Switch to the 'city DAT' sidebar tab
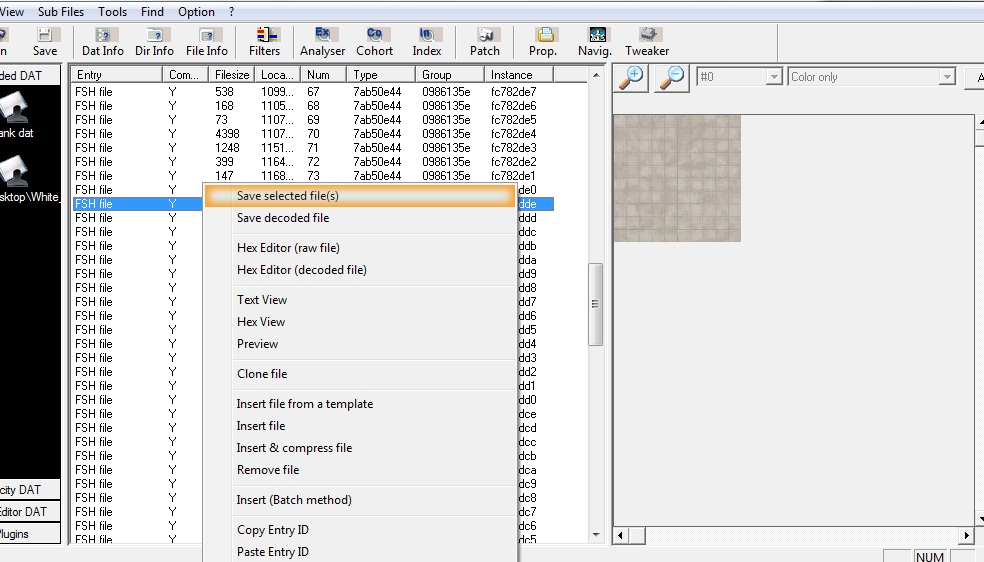 29,490
